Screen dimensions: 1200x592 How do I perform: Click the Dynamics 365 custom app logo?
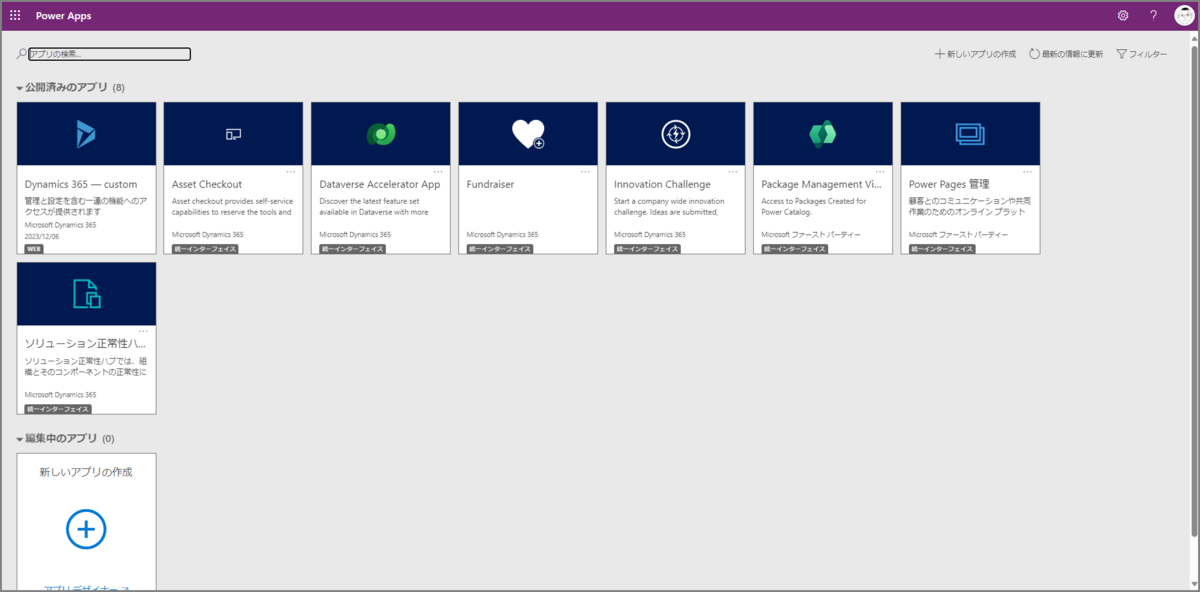pyautogui.click(x=87, y=133)
